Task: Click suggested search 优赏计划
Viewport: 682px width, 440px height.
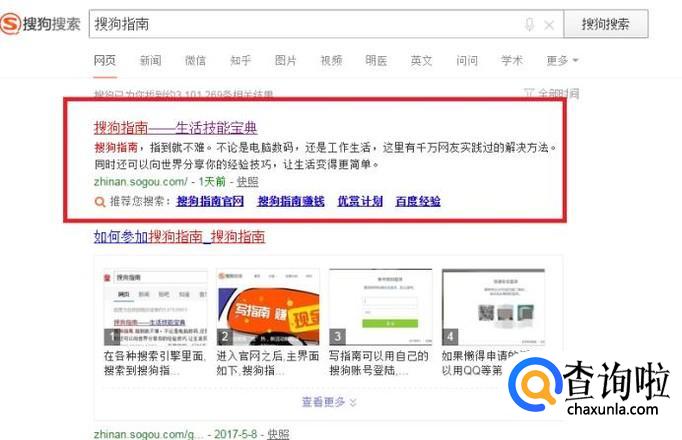Action: 360,201
